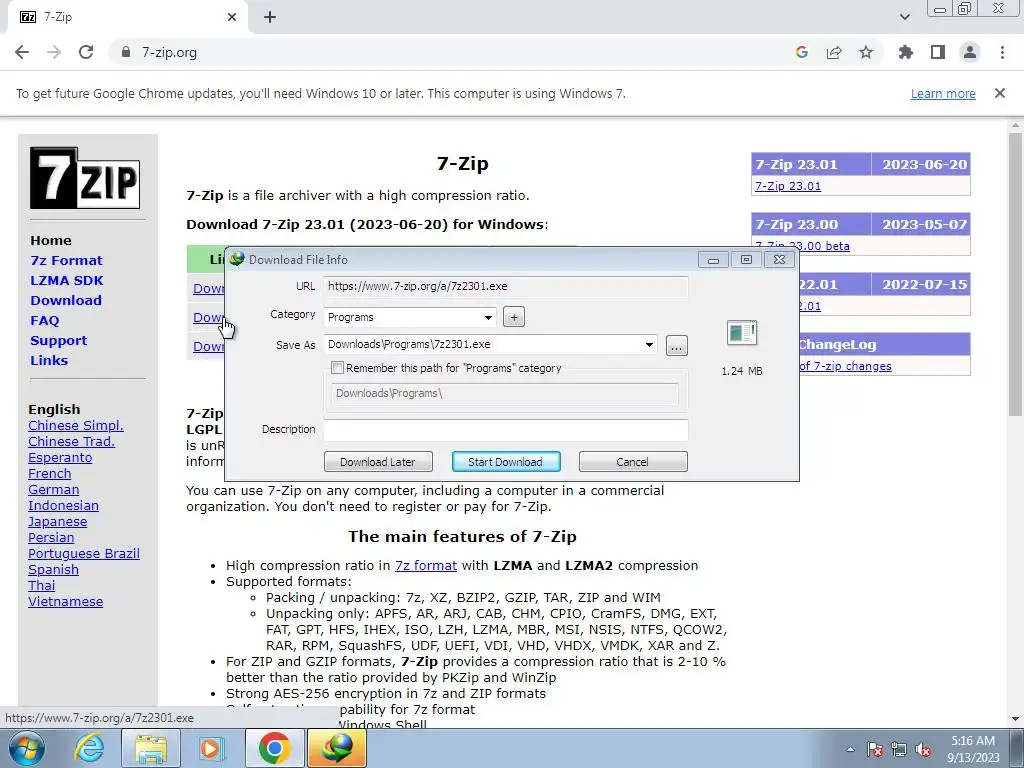The width and height of the screenshot is (1024, 768).
Task: Open the FAQ sidebar link
Action: tap(44, 321)
